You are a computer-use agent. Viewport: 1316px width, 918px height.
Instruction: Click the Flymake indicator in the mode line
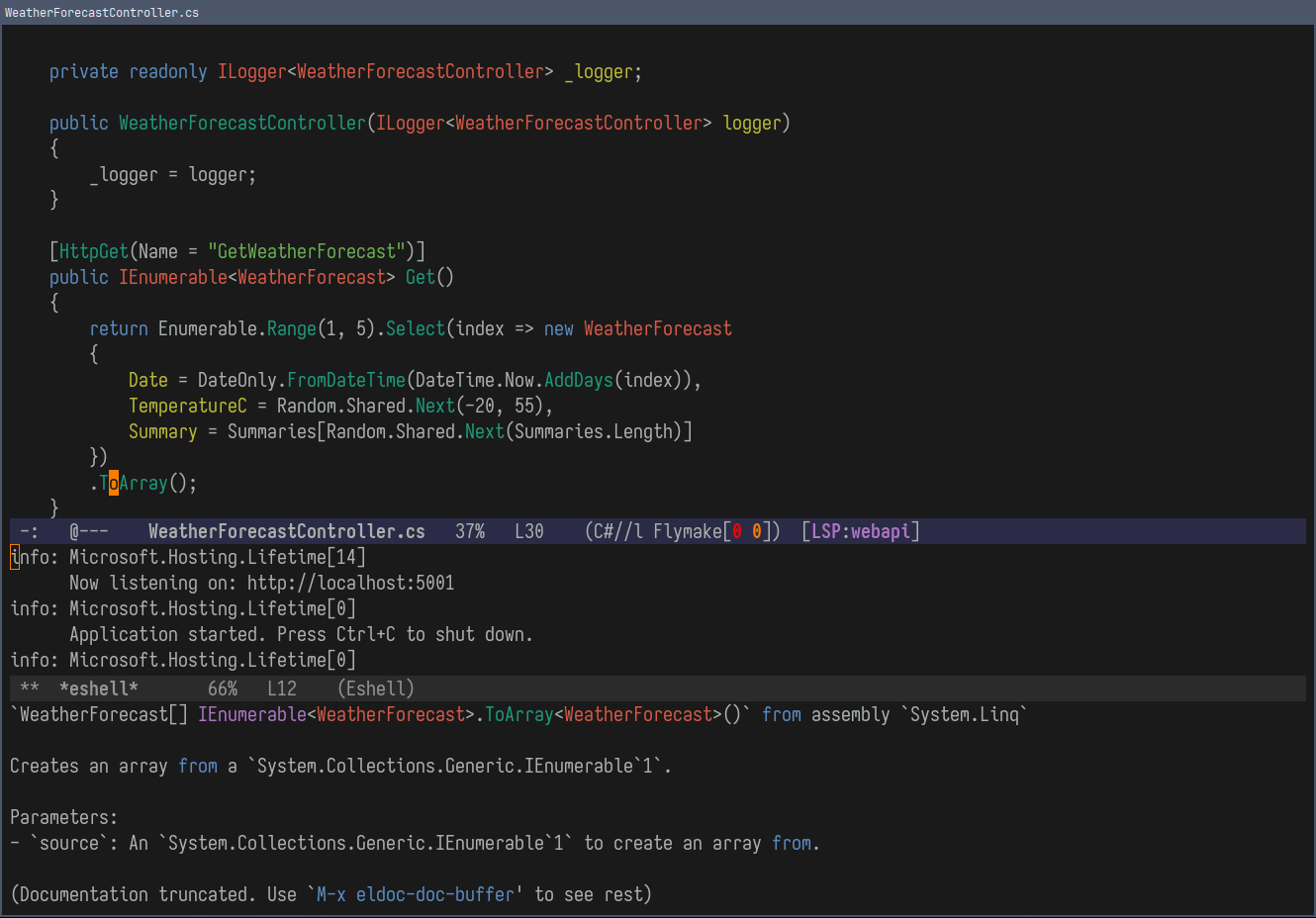pos(712,531)
